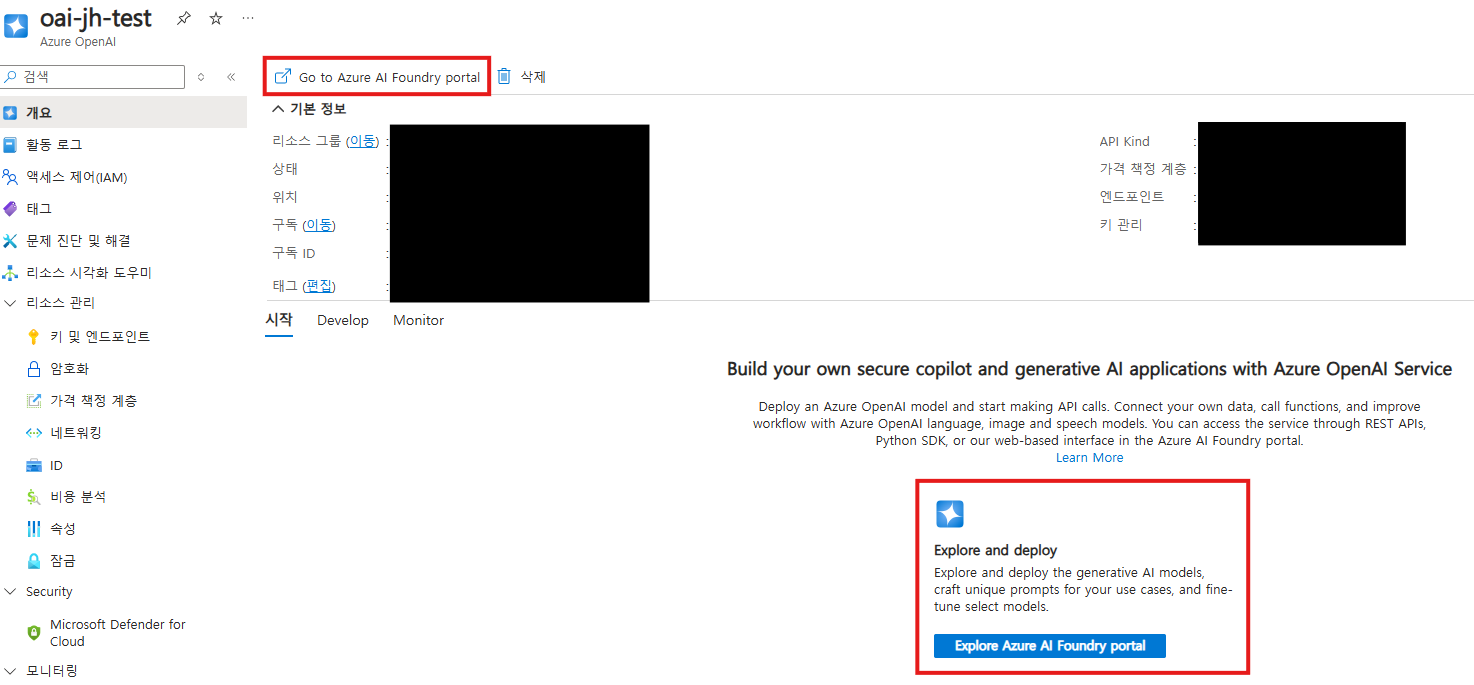
Task: Focus the 검색 sidebar search box
Action: [x=94, y=77]
